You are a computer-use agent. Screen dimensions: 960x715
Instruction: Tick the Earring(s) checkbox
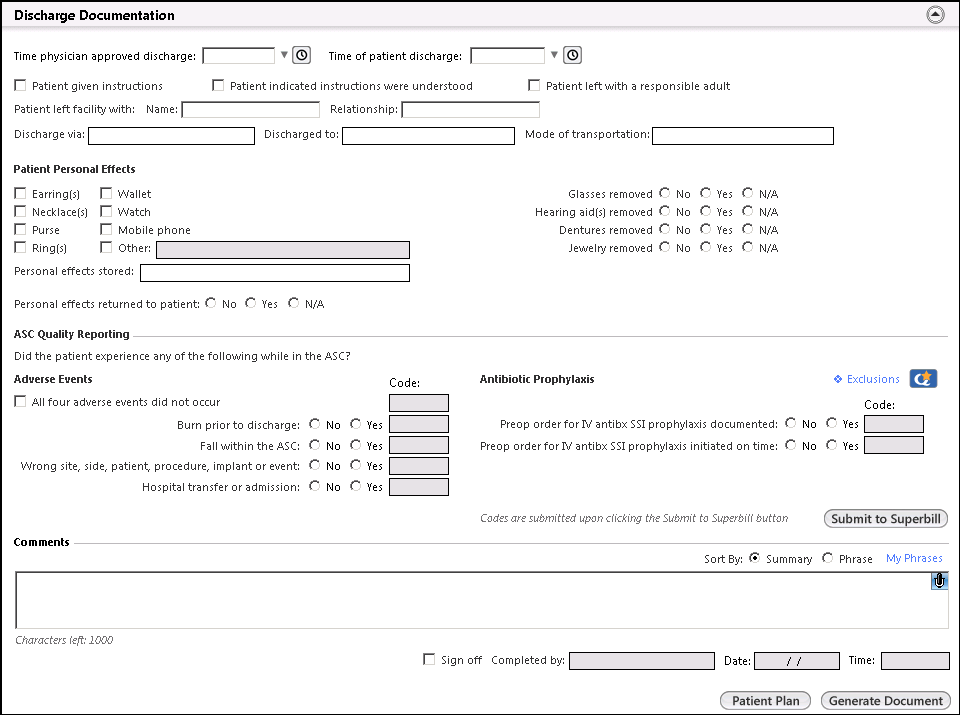point(20,193)
